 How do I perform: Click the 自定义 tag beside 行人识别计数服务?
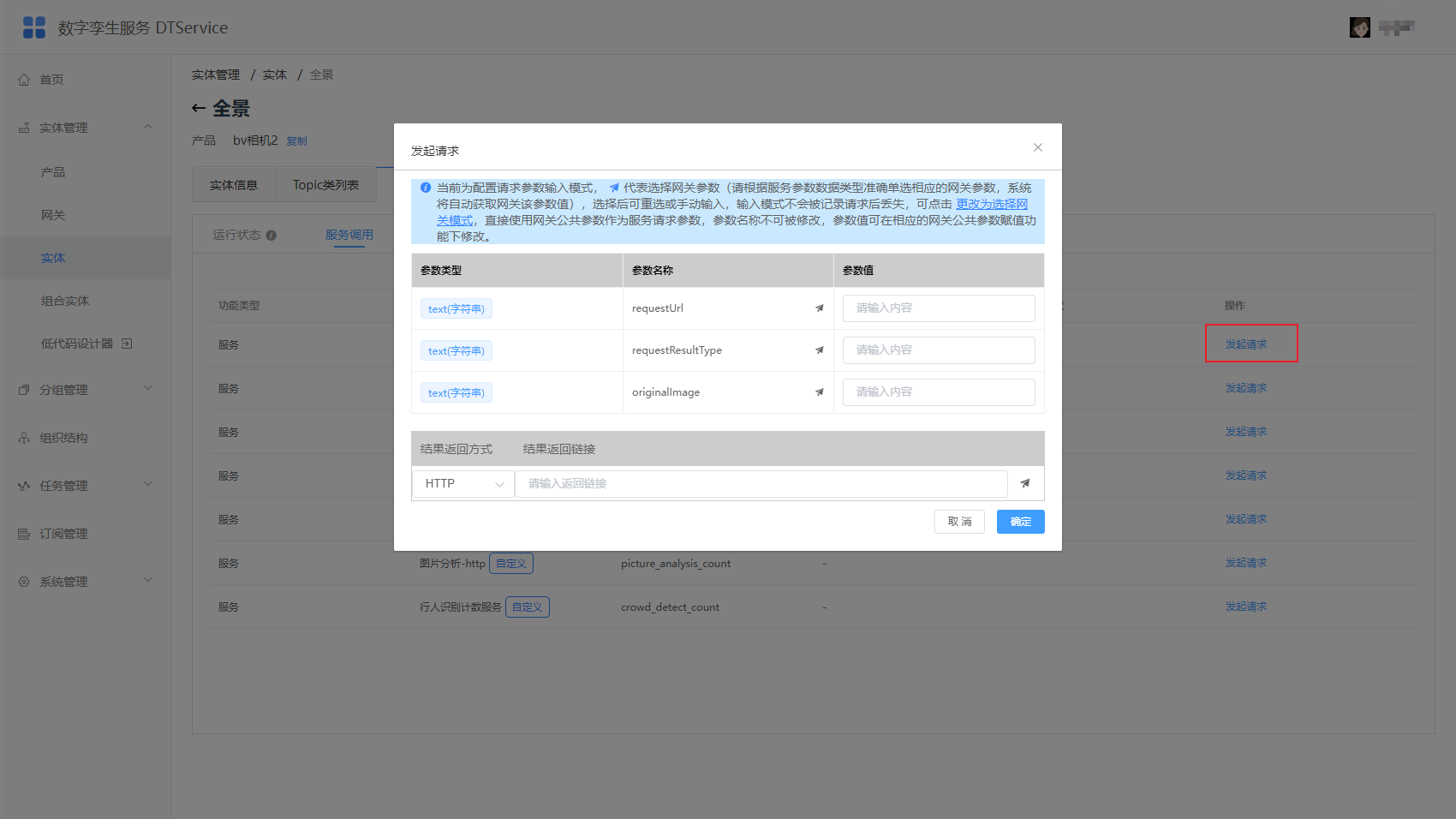coord(528,607)
